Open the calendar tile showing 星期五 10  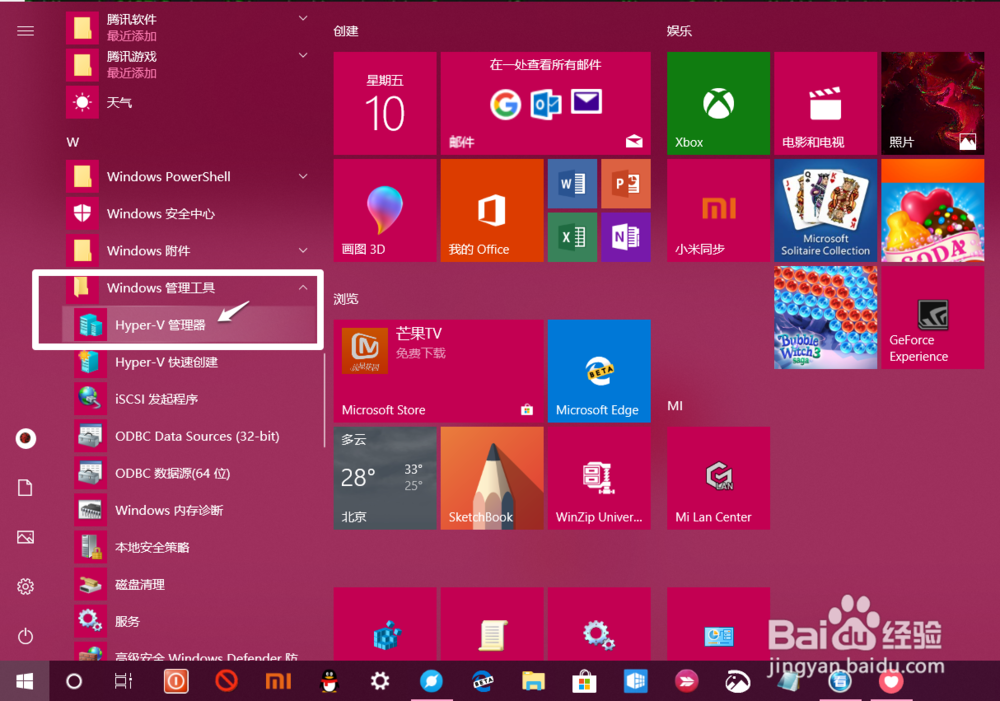pos(385,103)
